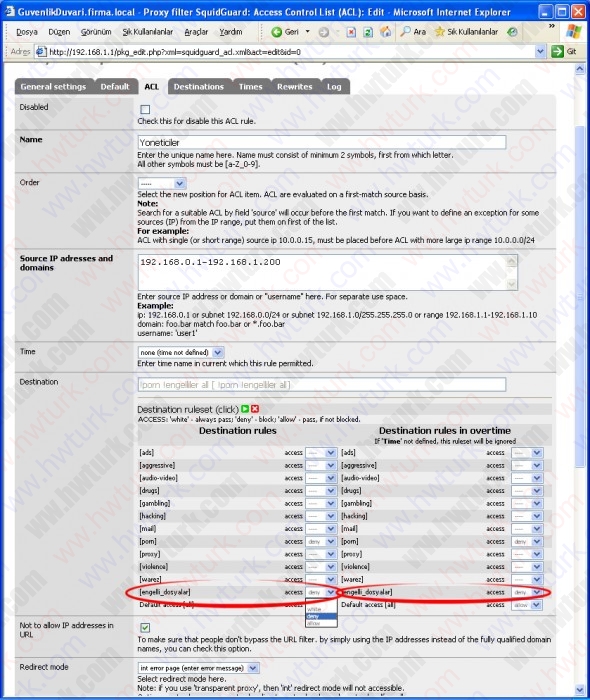This screenshot has height=700, width=590.
Task: Open the Redirect mode dropdown
Action: point(199,668)
